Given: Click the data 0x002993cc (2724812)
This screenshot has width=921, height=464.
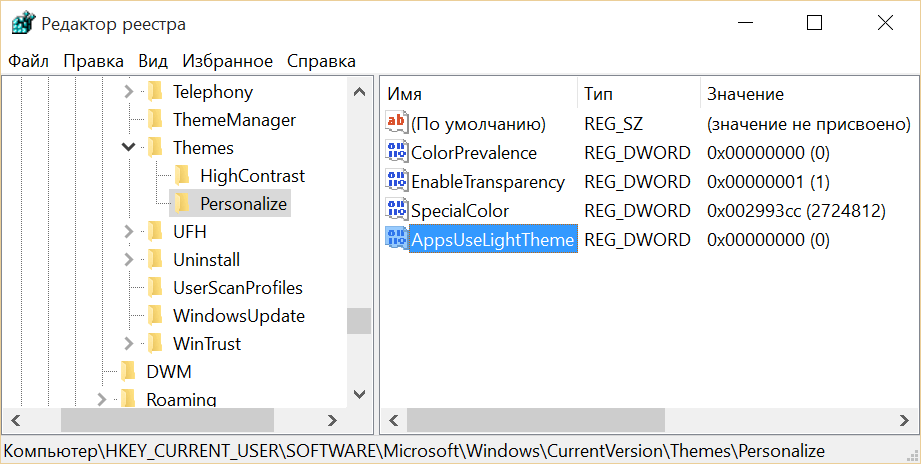Looking at the screenshot, I should pyautogui.click(x=796, y=210).
